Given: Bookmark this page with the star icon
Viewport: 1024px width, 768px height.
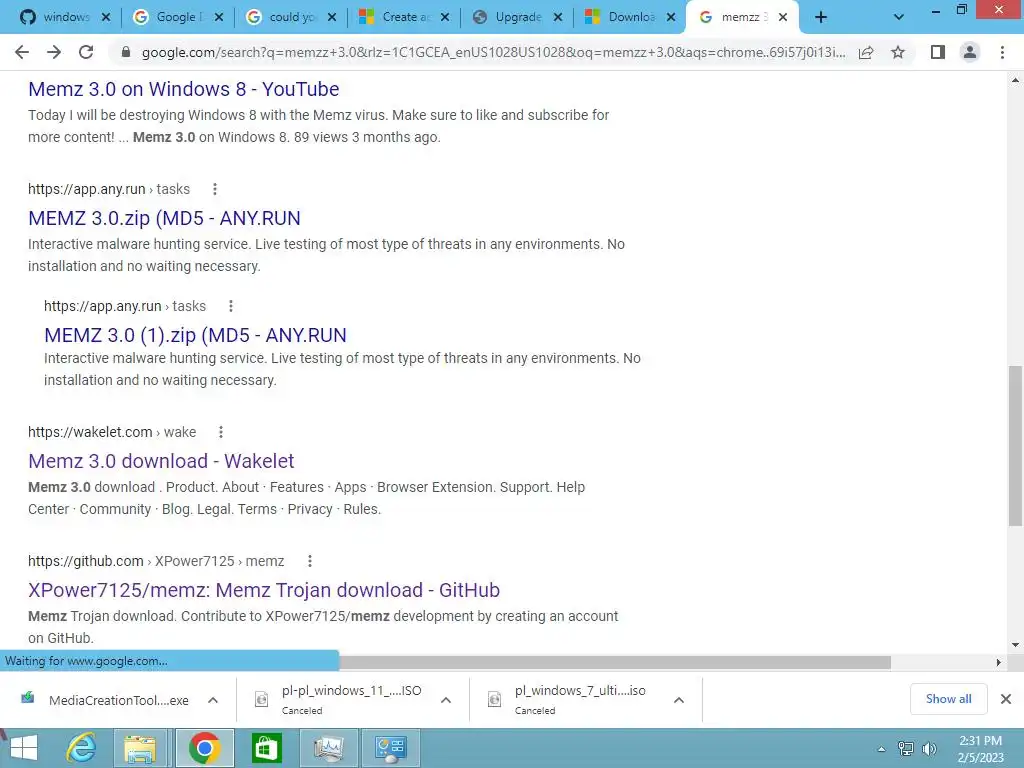Looking at the screenshot, I should [x=898, y=52].
